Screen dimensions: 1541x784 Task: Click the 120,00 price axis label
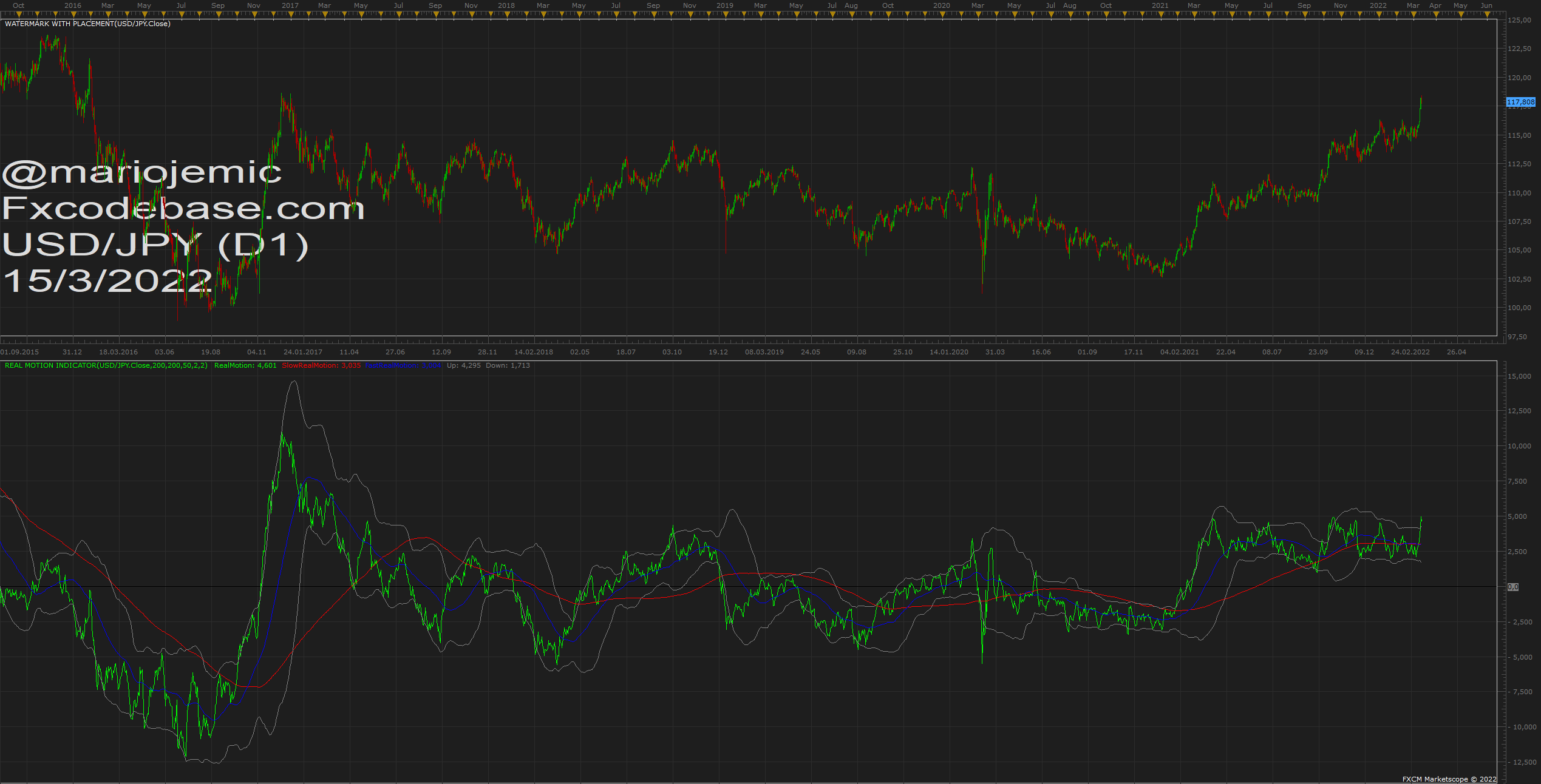coord(1519,78)
